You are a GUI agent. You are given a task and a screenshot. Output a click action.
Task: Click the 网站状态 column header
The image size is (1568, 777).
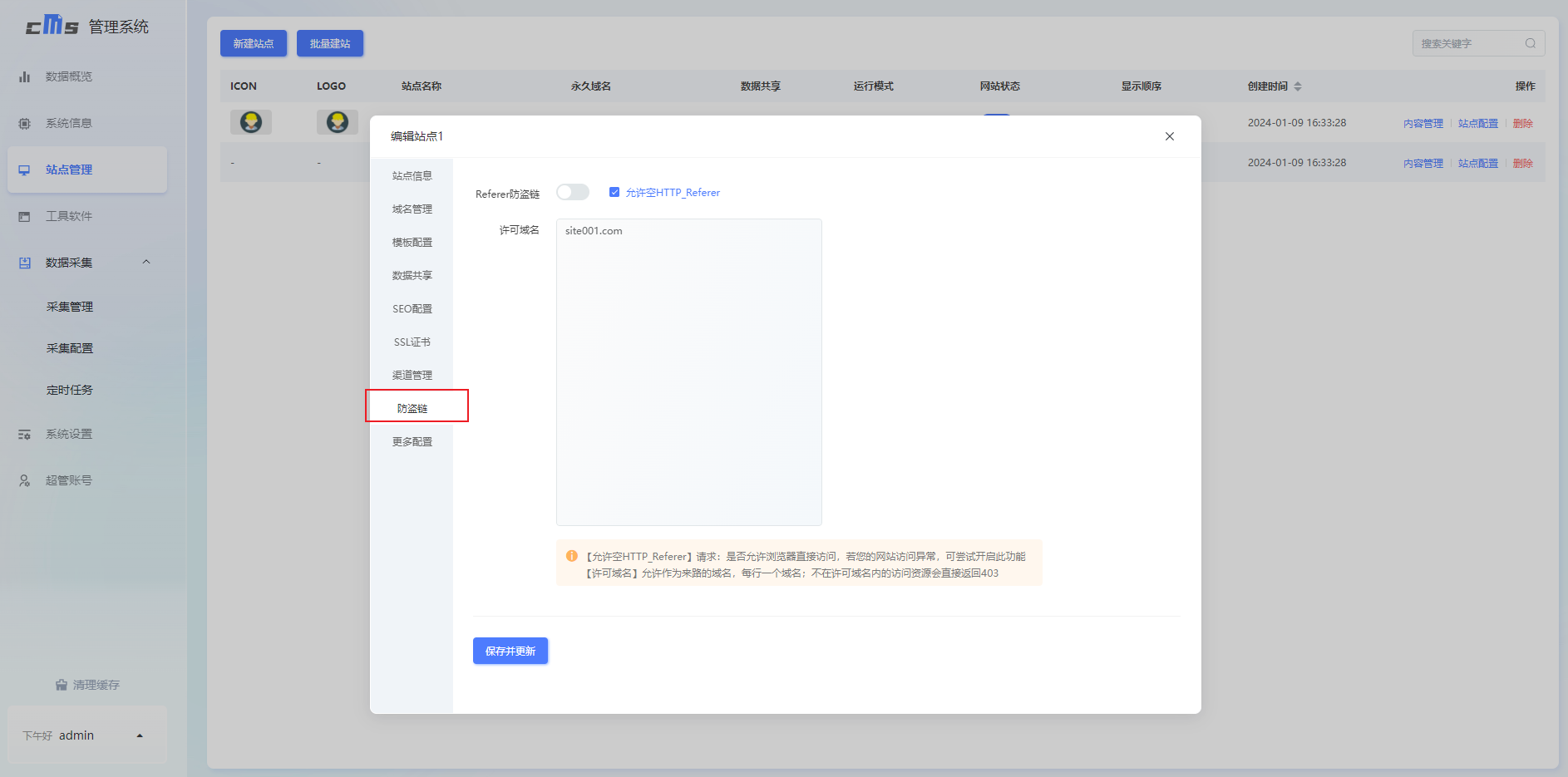(999, 86)
